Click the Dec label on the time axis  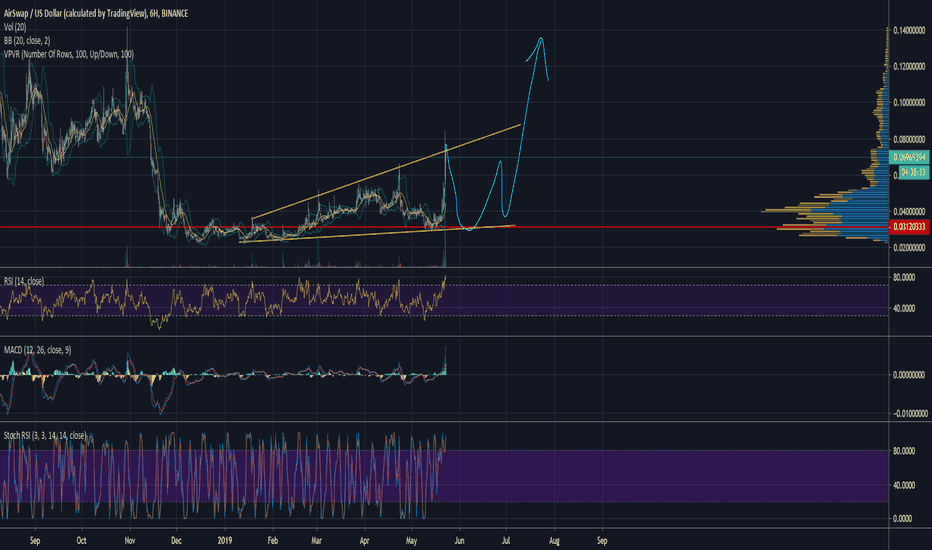(x=177, y=540)
